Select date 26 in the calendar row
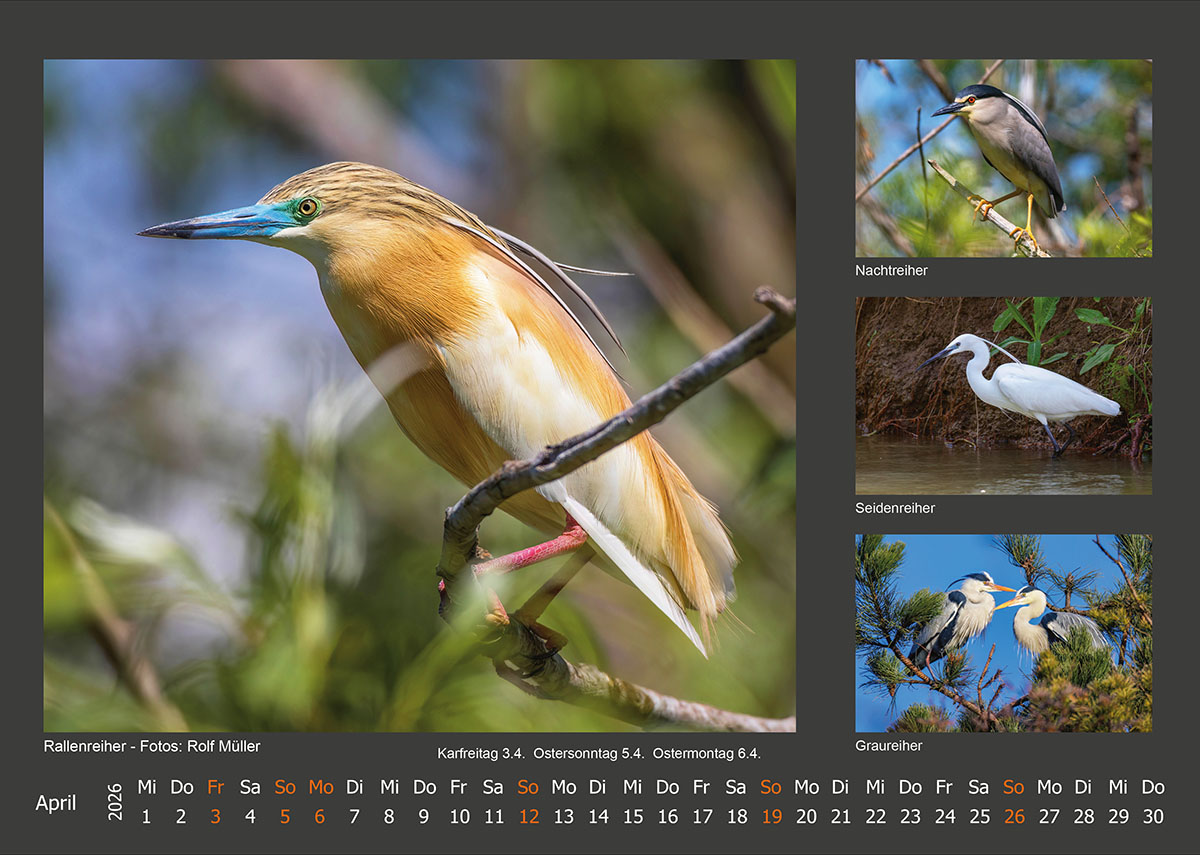 click(1014, 816)
